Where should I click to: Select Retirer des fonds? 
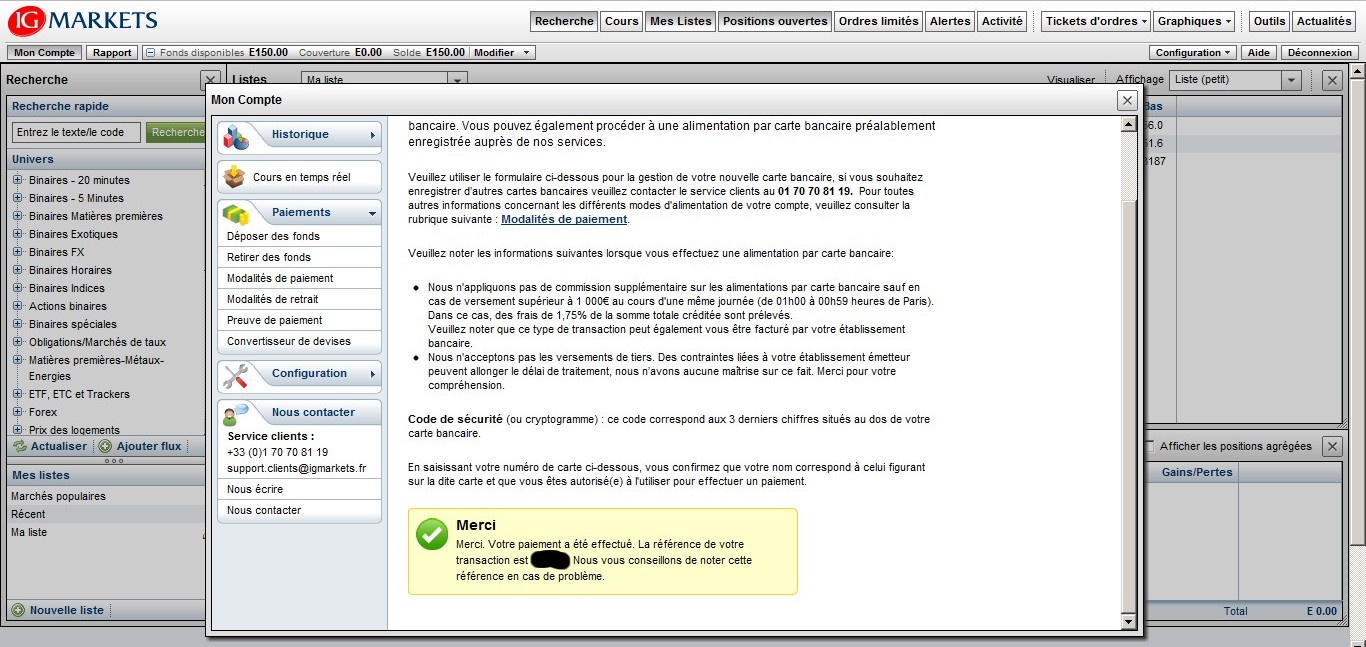coord(299,257)
